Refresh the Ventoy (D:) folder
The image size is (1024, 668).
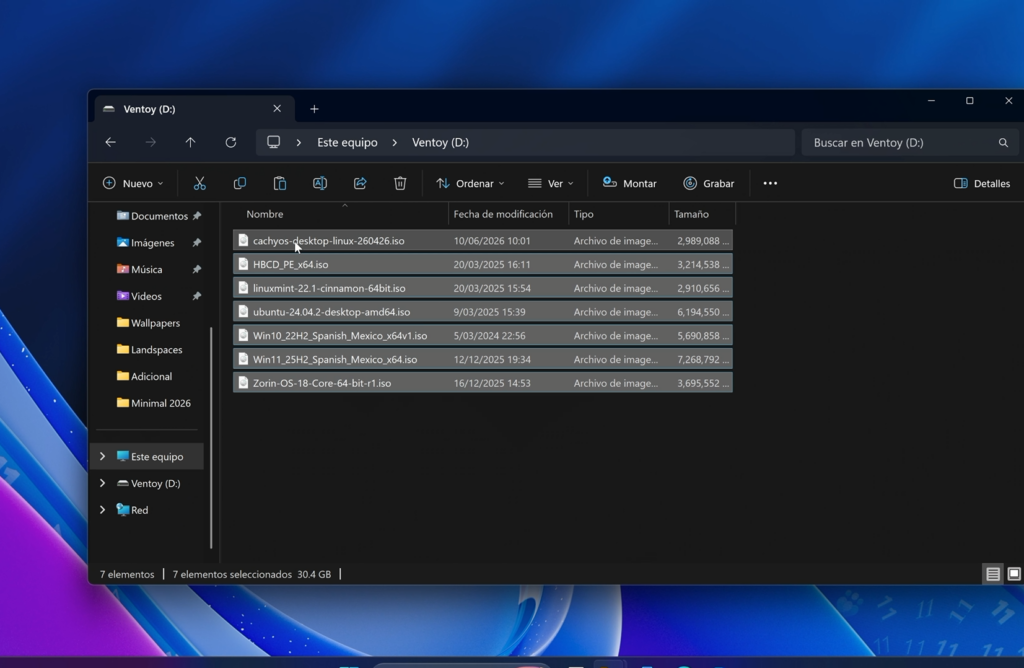point(231,142)
